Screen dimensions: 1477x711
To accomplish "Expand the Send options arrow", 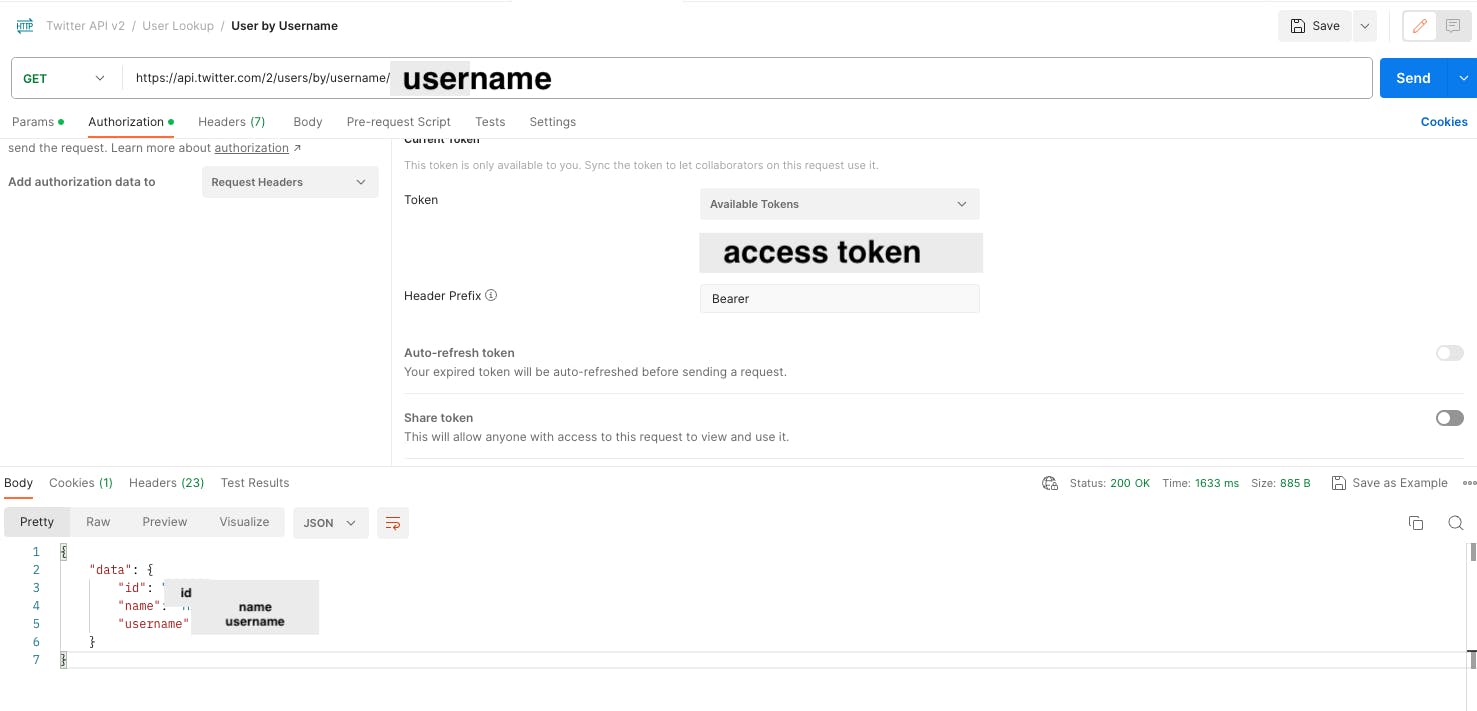I will point(1465,78).
